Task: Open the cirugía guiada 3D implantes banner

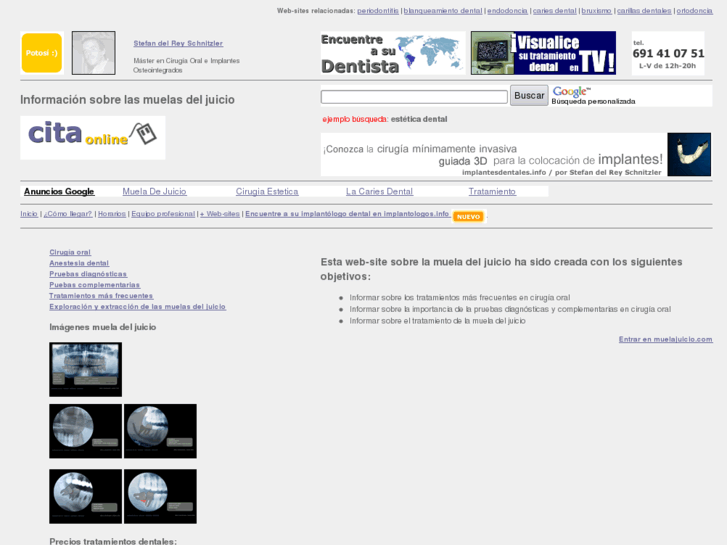Action: (x=494, y=154)
